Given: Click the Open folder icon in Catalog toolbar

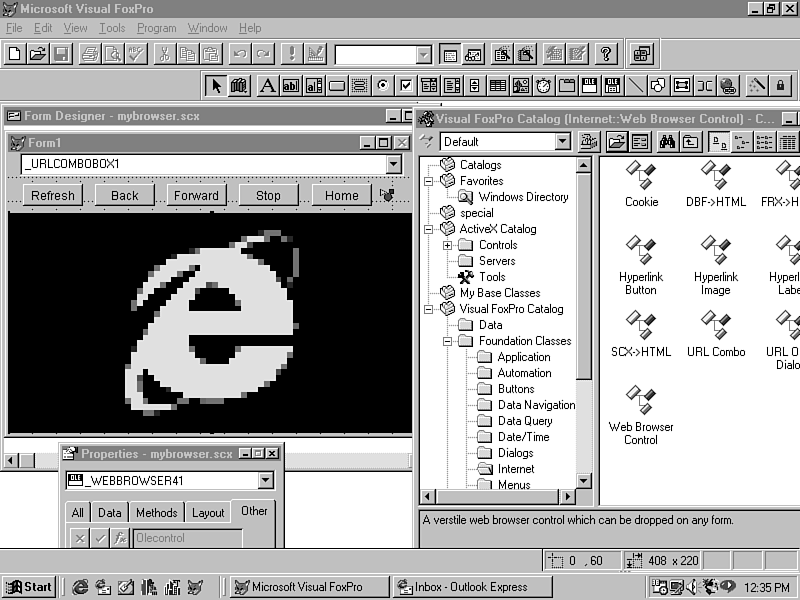Looking at the screenshot, I should (x=617, y=142).
